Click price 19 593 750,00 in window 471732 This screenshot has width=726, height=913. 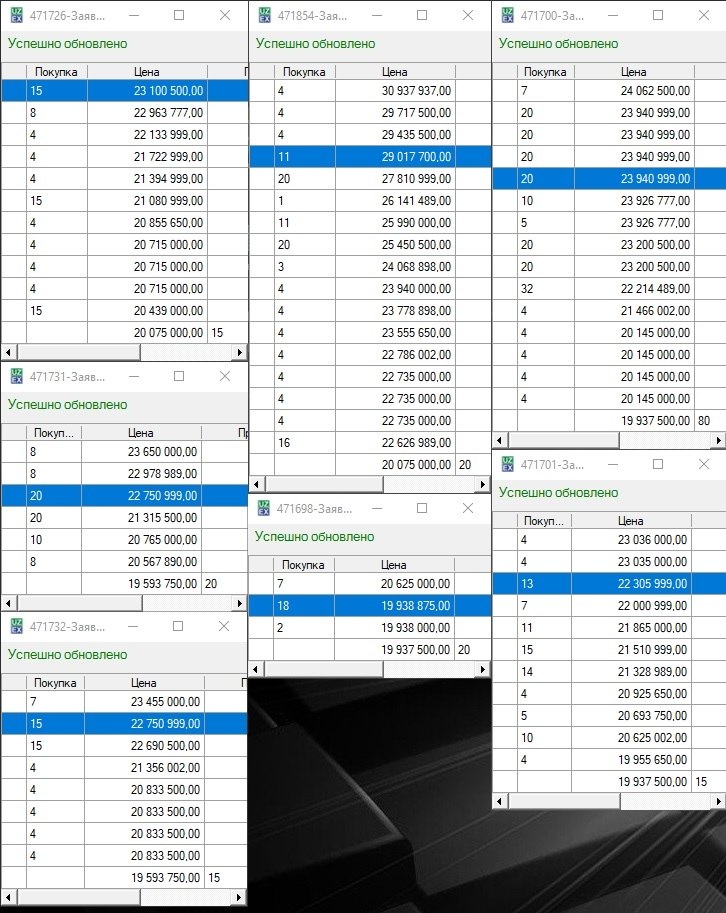coord(144,877)
